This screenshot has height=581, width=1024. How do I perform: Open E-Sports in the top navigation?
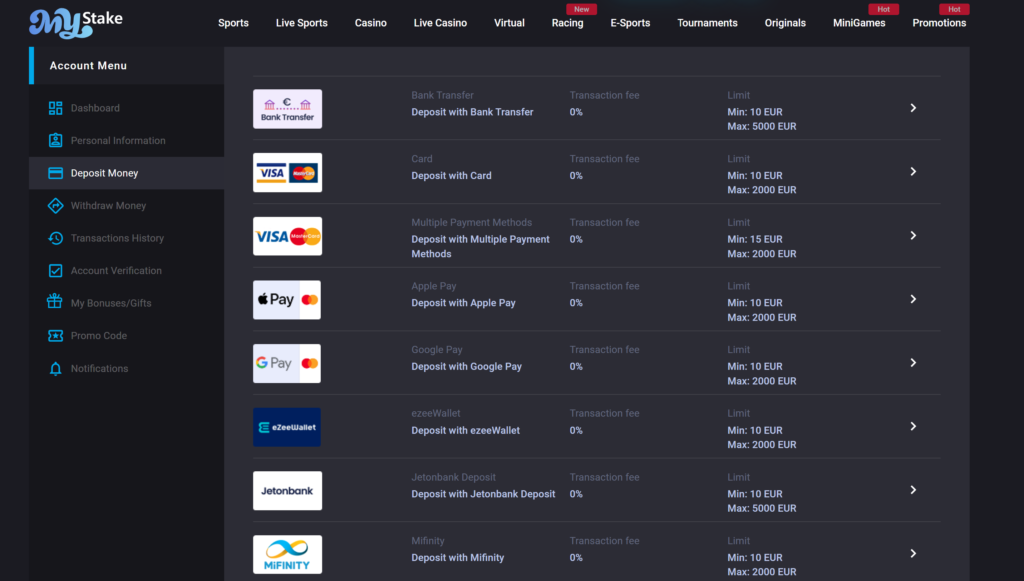point(630,23)
